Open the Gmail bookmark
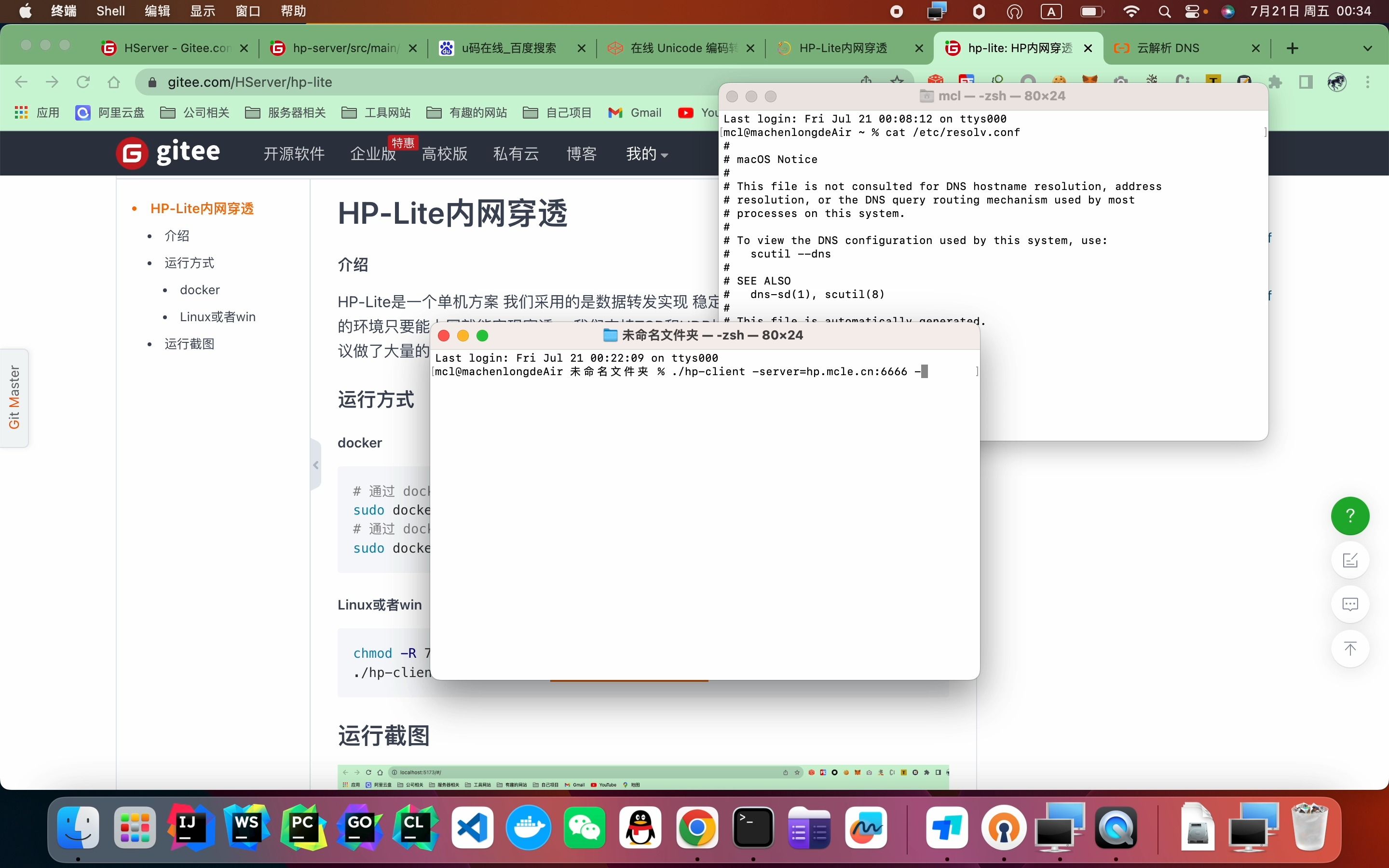The image size is (1389, 868). click(x=635, y=112)
